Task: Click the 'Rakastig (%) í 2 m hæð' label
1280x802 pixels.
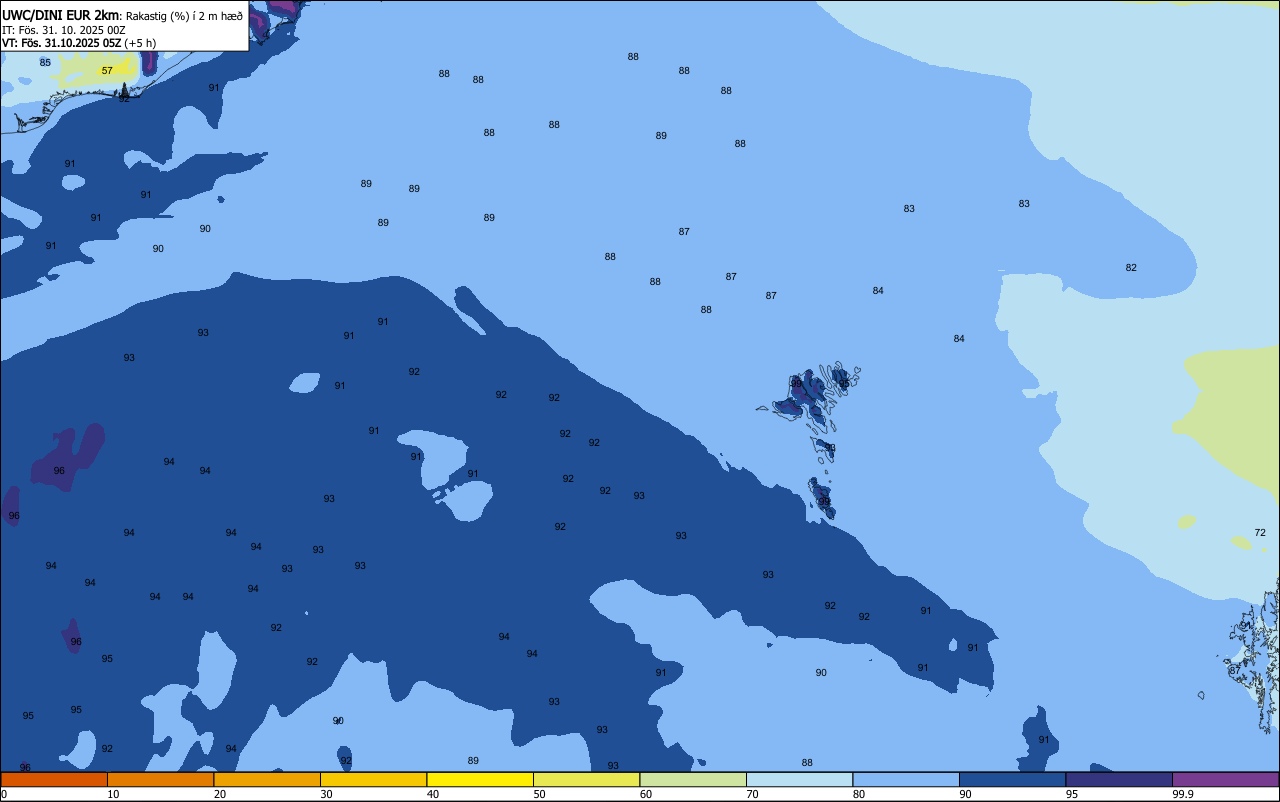Action: coord(184,15)
